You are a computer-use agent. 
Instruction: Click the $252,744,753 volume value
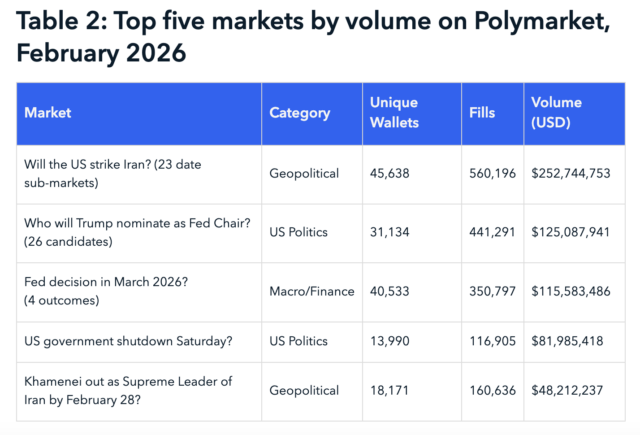coord(571,173)
